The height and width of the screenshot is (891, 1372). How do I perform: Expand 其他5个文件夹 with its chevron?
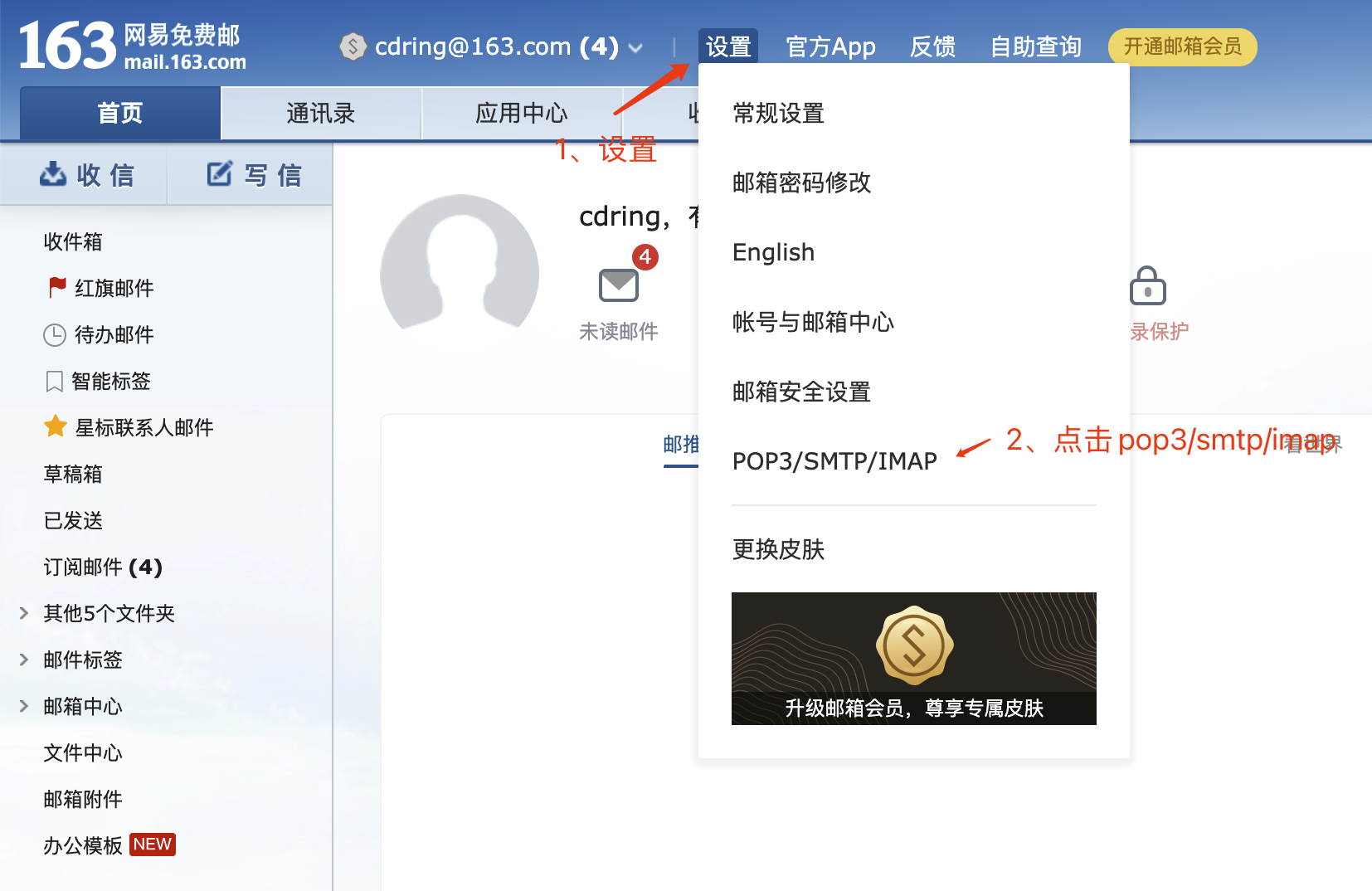(x=24, y=613)
